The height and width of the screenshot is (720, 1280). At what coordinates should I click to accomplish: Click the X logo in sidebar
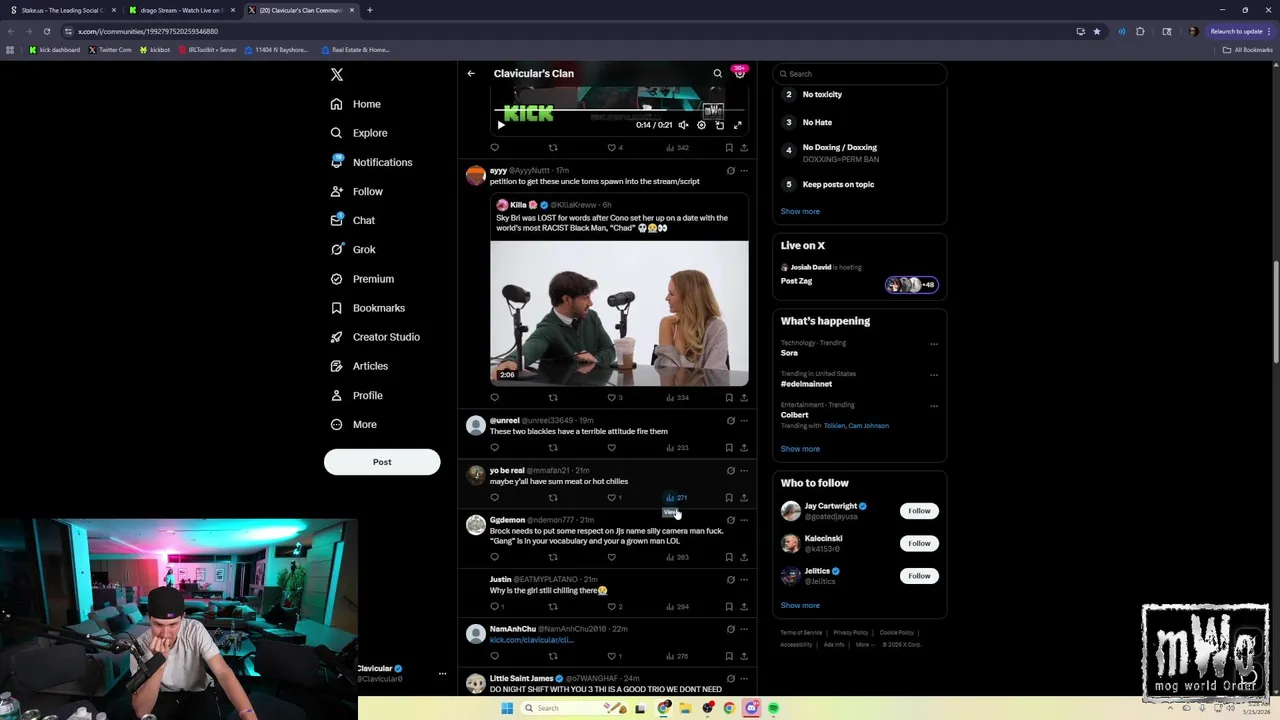coord(337,74)
